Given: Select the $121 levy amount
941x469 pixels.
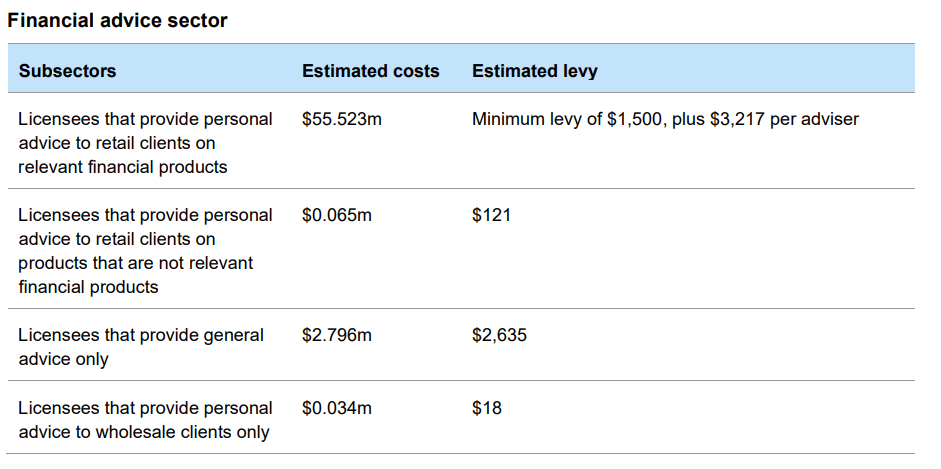Looking at the screenshot, I should pyautogui.click(x=491, y=215).
